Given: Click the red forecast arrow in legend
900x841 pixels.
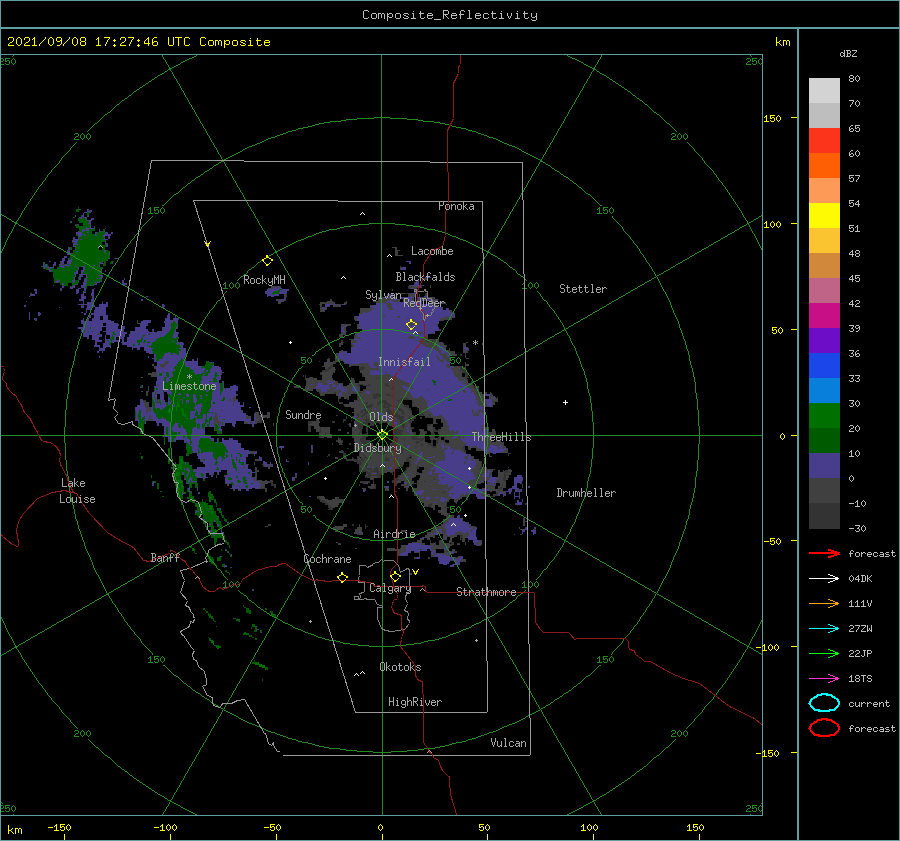Looking at the screenshot, I should [x=824, y=553].
